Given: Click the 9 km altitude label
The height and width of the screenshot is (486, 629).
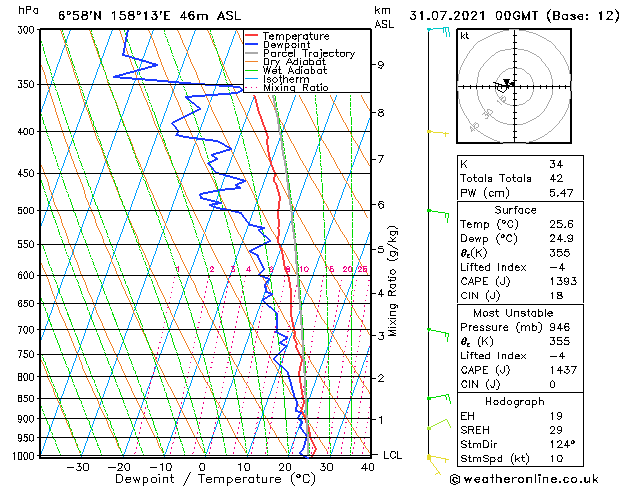Looking at the screenshot, I should 381,65.
